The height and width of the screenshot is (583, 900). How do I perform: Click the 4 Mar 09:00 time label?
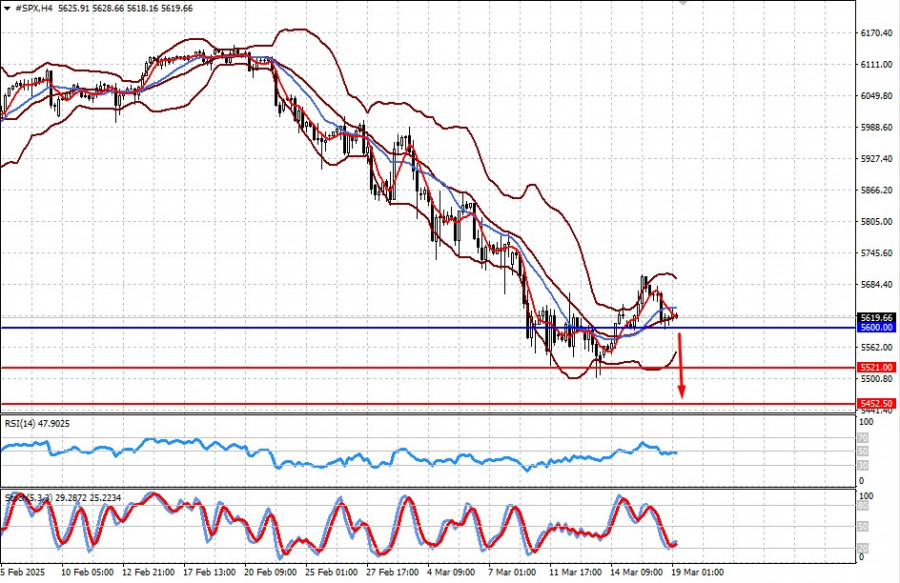pos(451,573)
